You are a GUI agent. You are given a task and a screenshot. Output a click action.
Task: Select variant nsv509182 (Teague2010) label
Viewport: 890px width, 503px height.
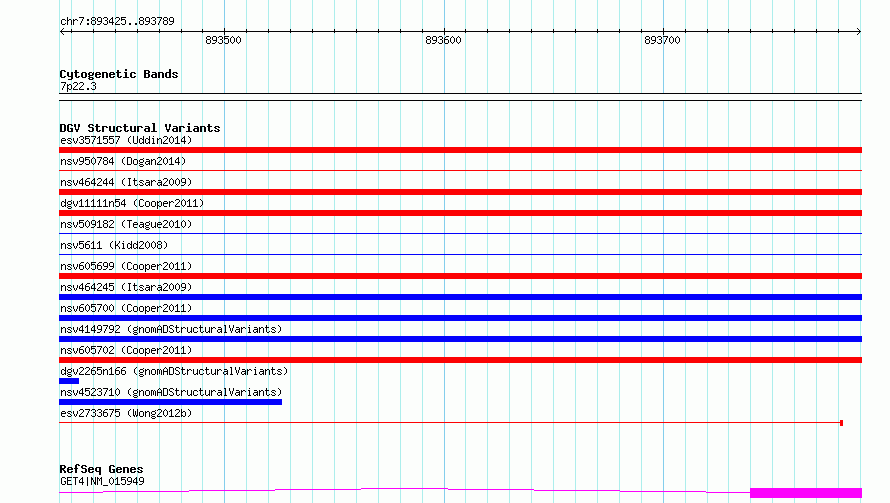(126, 224)
